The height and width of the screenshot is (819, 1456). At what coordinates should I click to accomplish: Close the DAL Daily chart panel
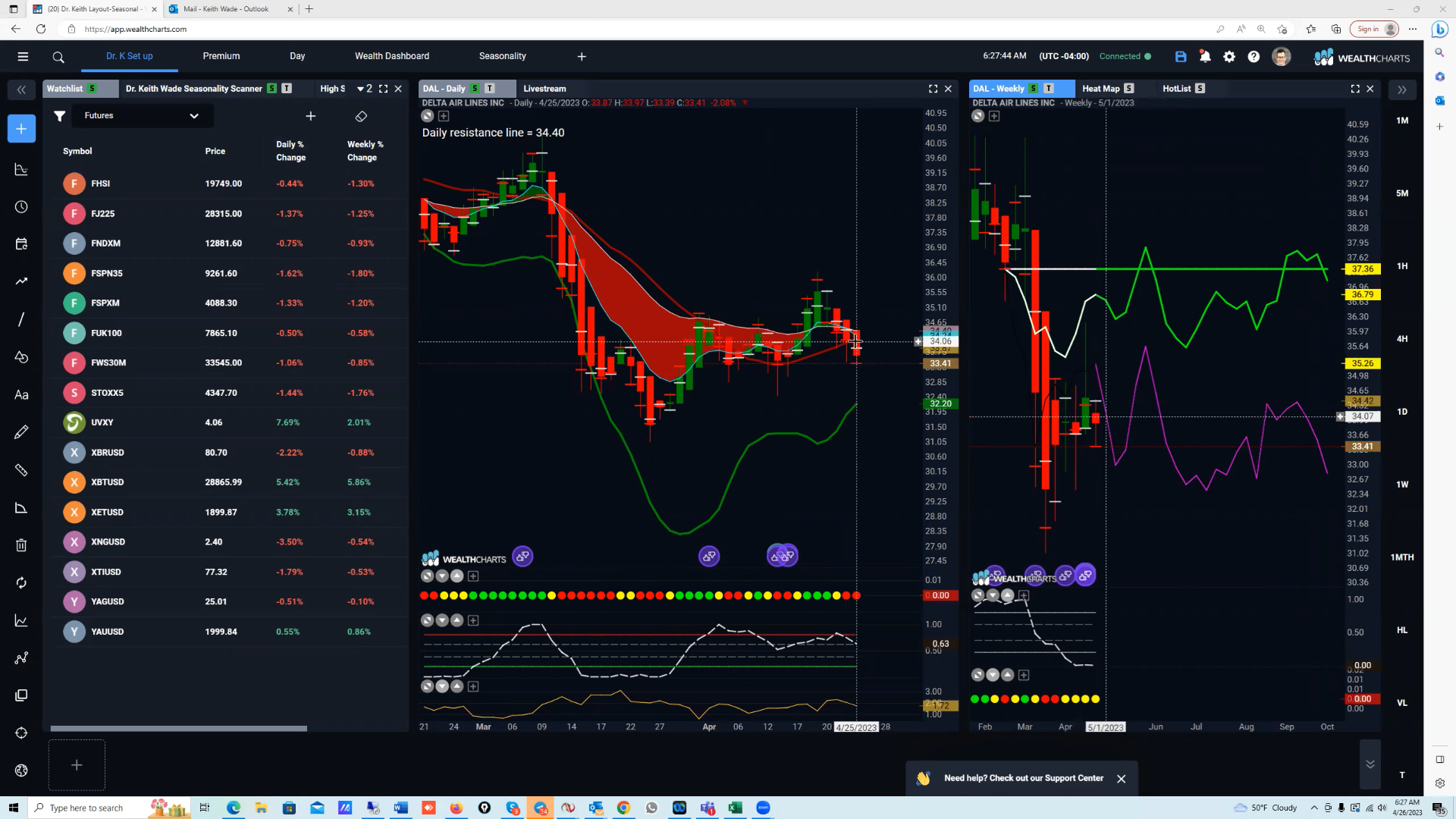click(948, 89)
